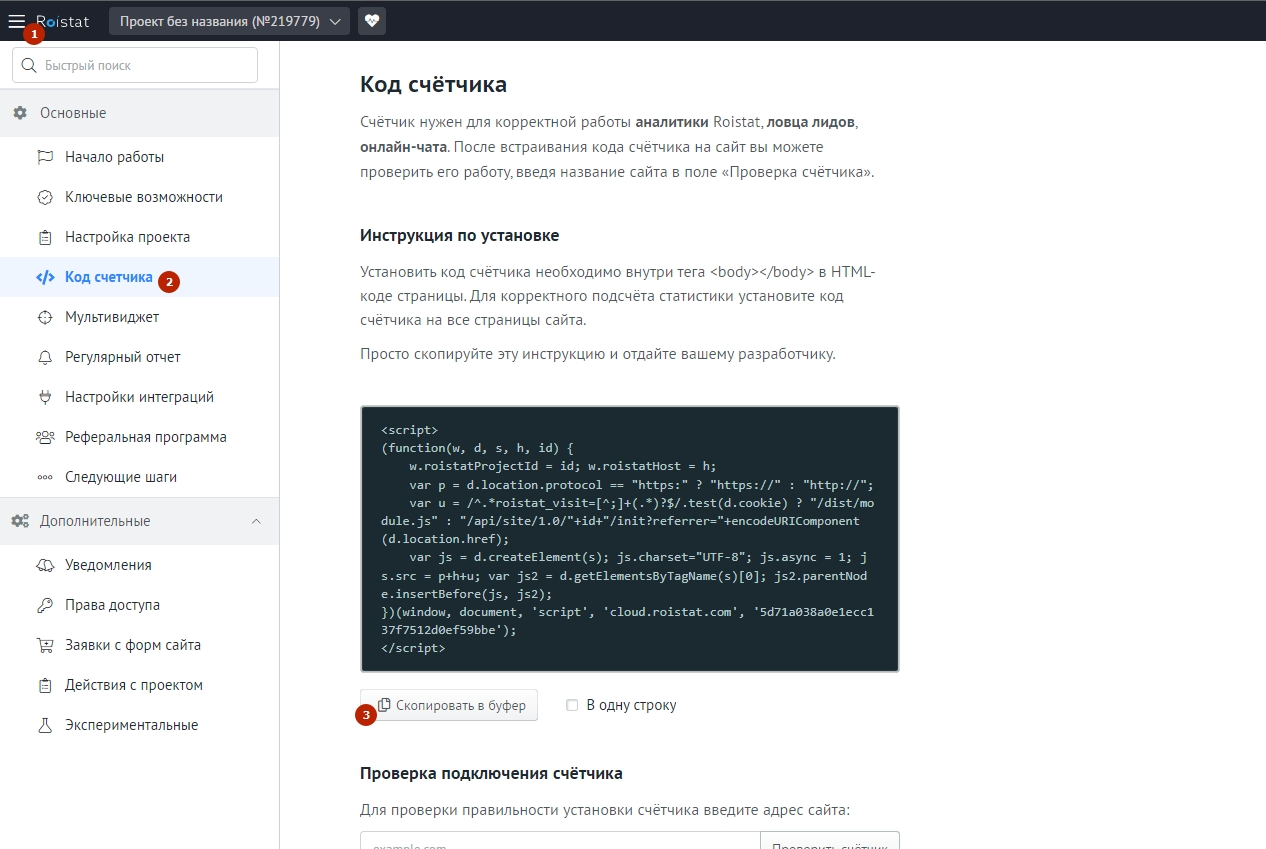Click the people icon for Реферальная программа
Screen dimensions: 1266x849
tap(44, 437)
